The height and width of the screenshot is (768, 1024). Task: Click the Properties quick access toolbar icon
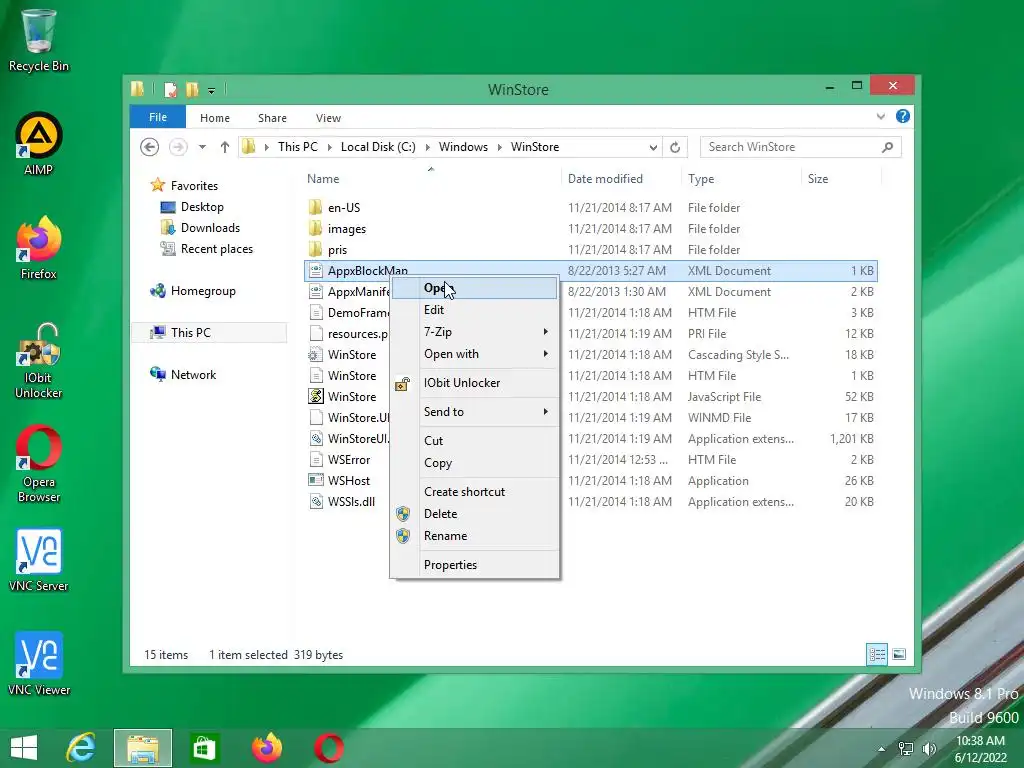(170, 89)
